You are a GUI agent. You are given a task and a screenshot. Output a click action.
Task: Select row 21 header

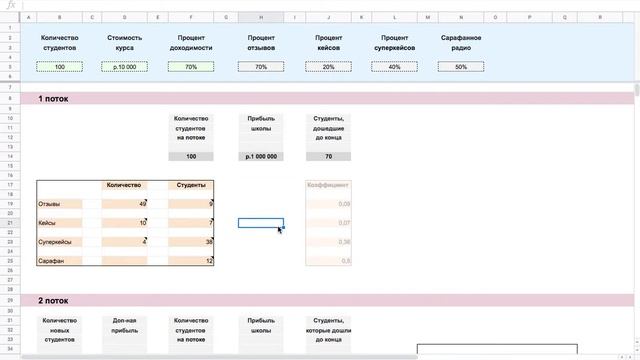pyautogui.click(x=10, y=223)
